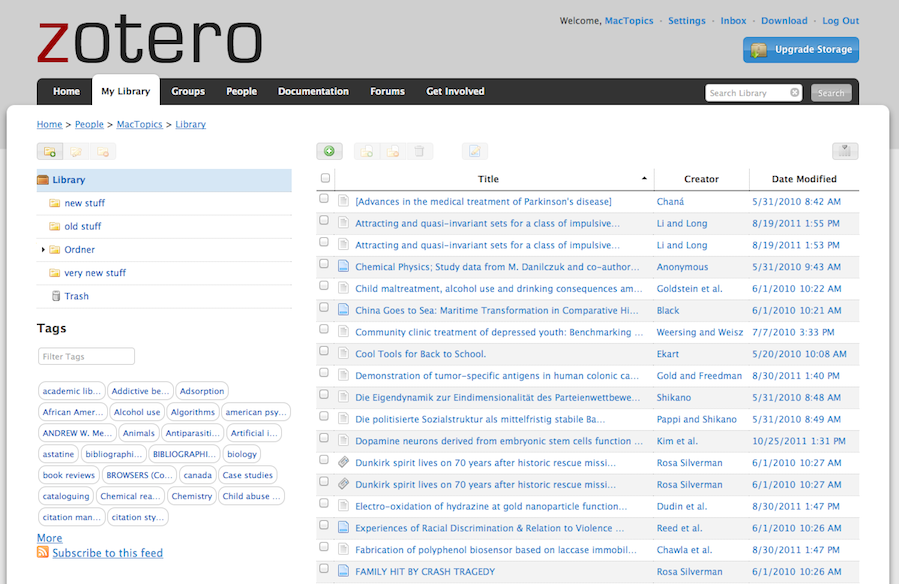The height and width of the screenshot is (584, 899).
Task: Click the folder icon beside very new stuff
Action: tap(54, 273)
